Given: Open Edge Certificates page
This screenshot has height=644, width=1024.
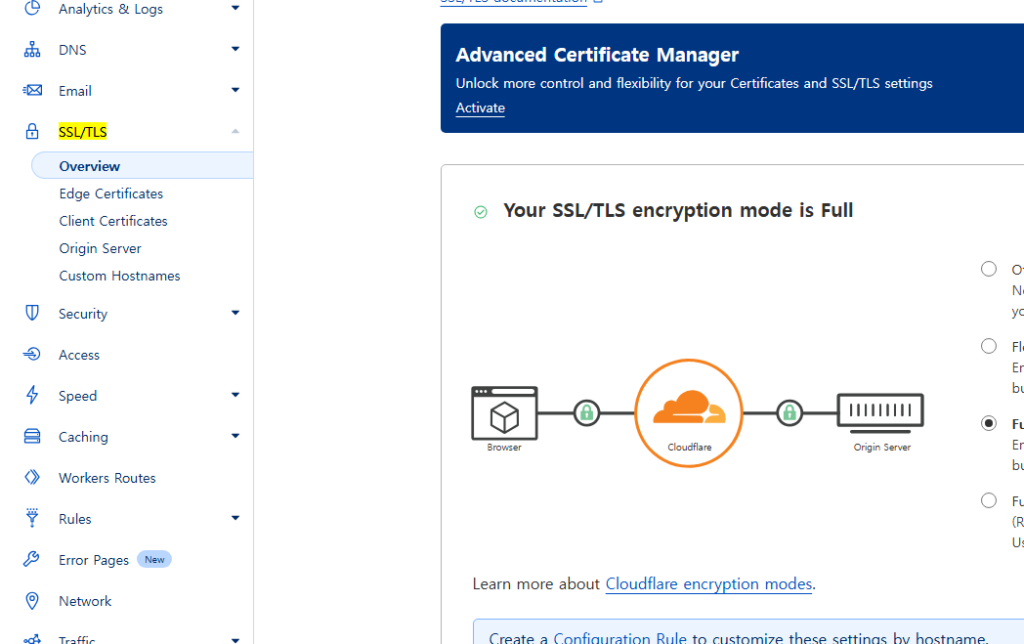Looking at the screenshot, I should [111, 193].
